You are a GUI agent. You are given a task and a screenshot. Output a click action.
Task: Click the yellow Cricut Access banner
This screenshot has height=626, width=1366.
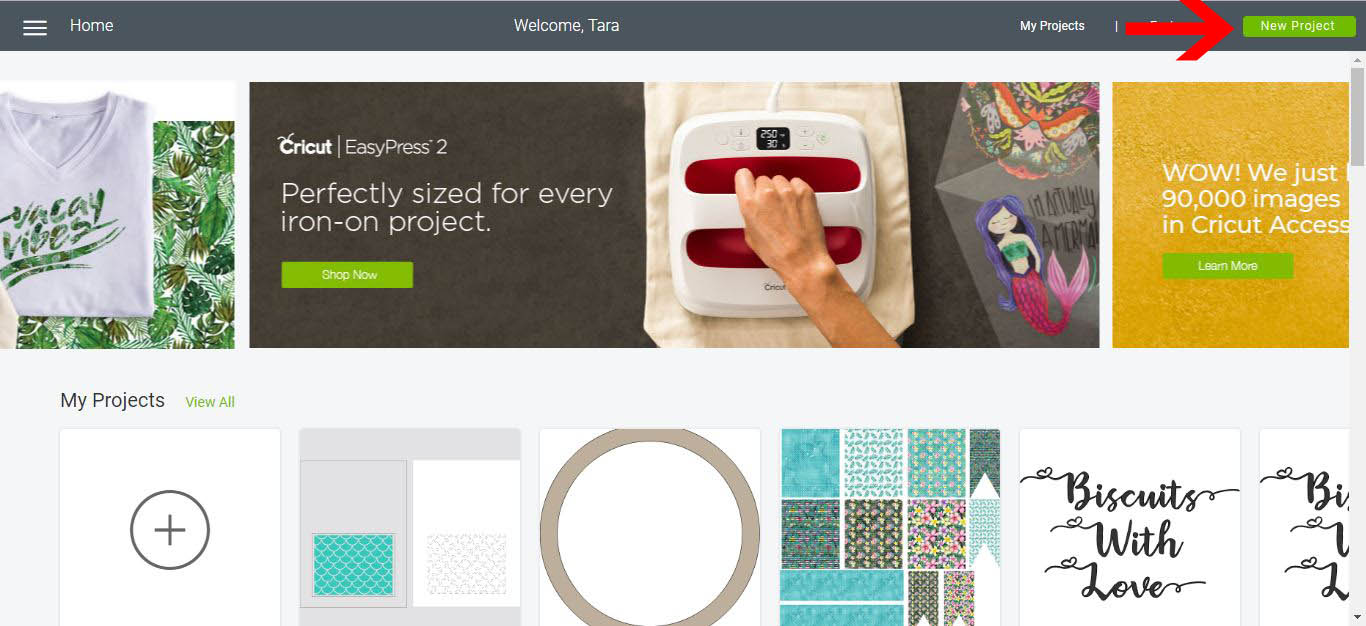point(1231,215)
